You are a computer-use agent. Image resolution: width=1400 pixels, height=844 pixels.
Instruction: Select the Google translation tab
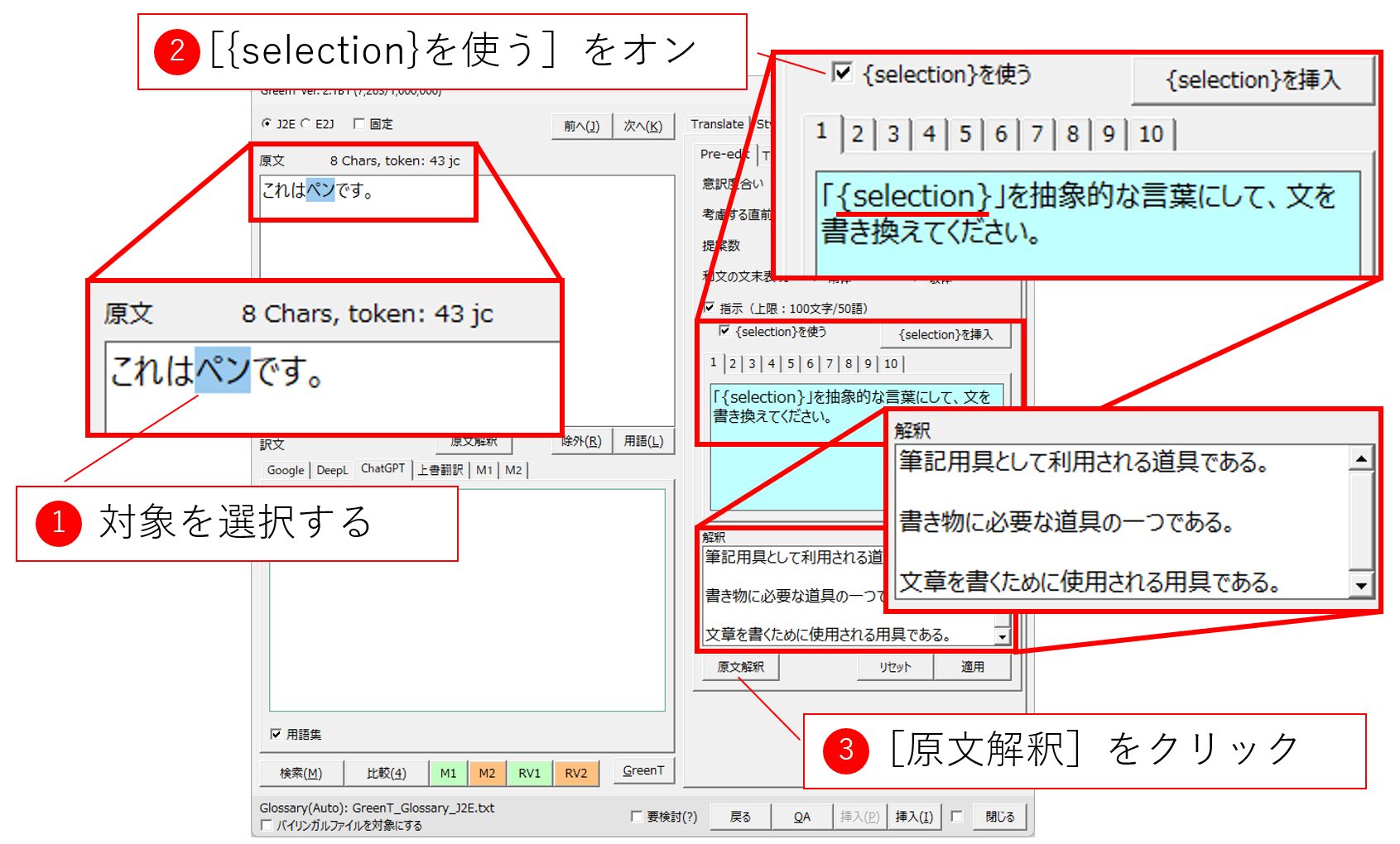[x=286, y=470]
